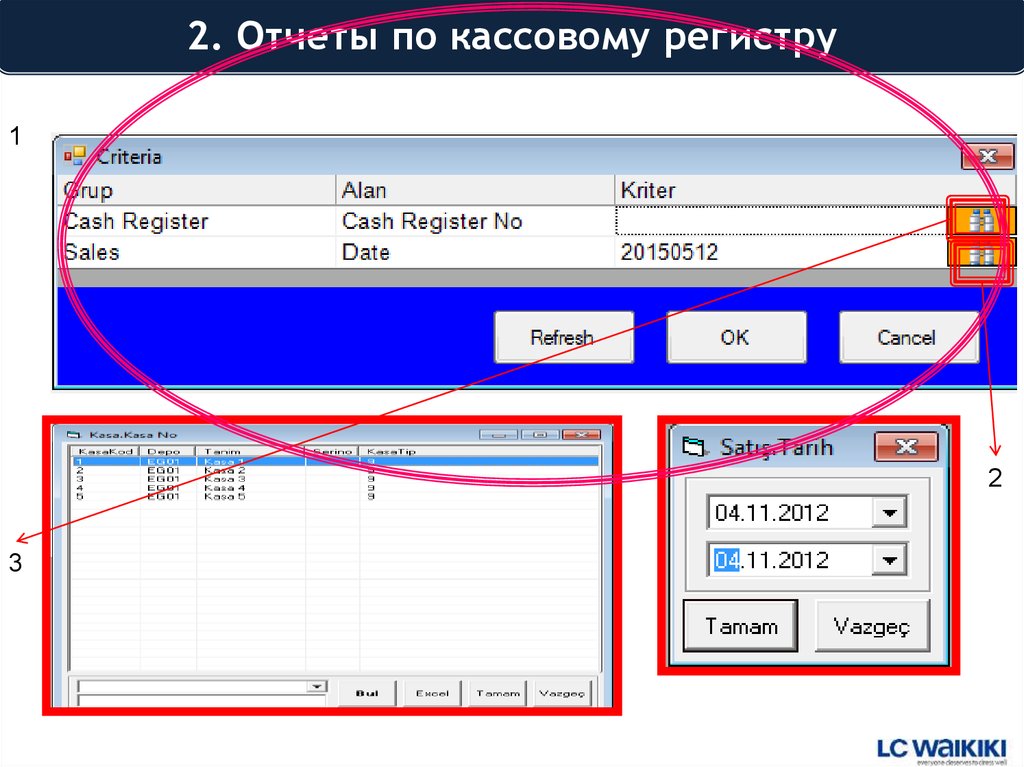Select the Kasa 5 row

click(334, 497)
